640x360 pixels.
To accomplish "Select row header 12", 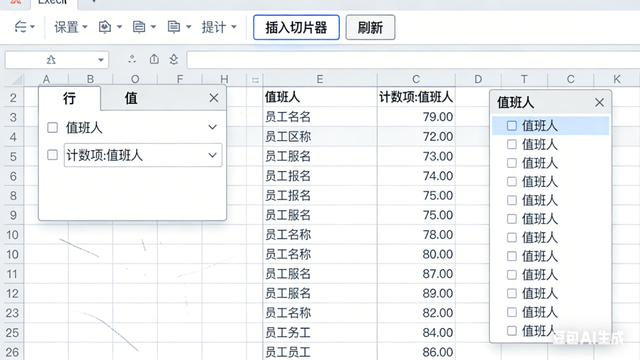I will coord(13,293).
